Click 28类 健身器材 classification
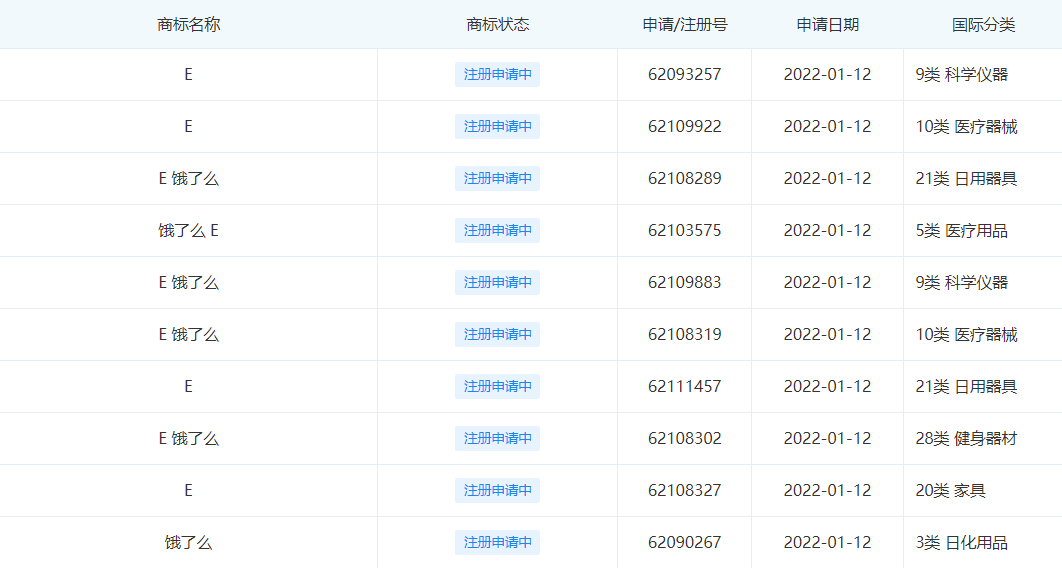 (x=967, y=439)
